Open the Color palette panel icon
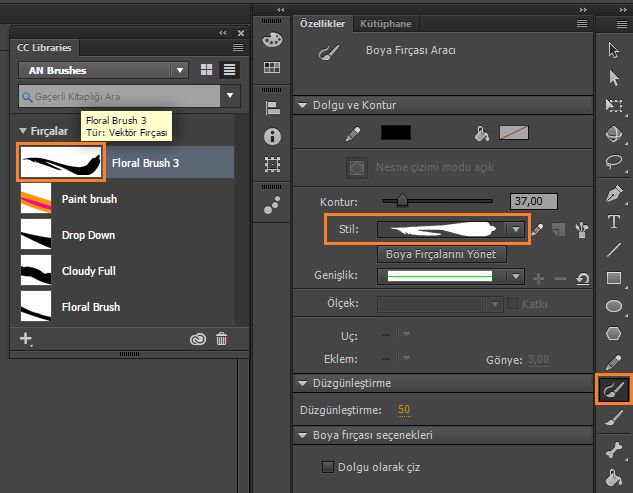 (x=272, y=40)
